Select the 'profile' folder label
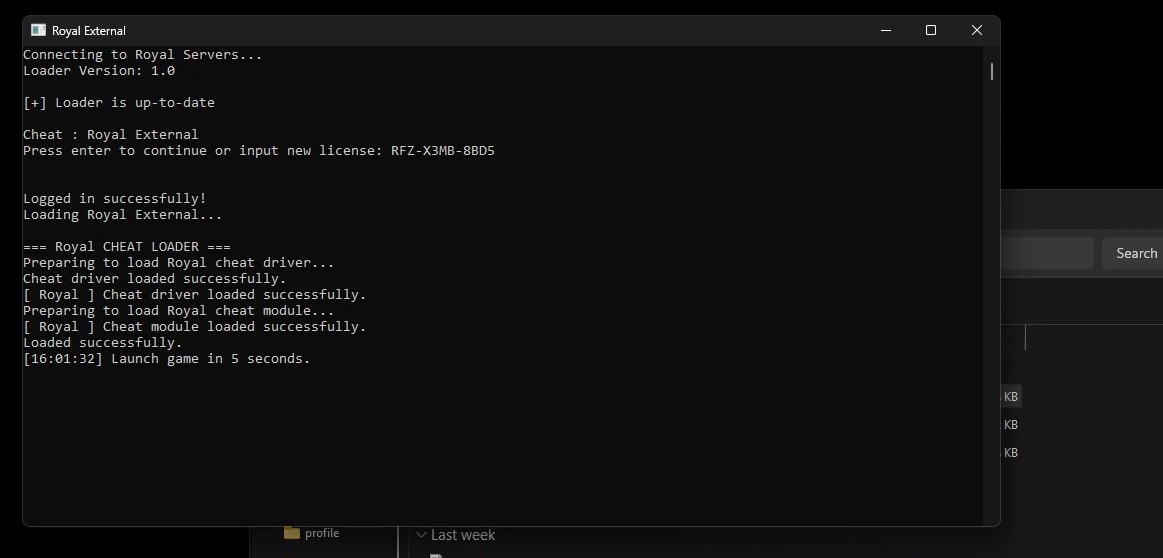The width and height of the screenshot is (1163, 558). [x=322, y=534]
